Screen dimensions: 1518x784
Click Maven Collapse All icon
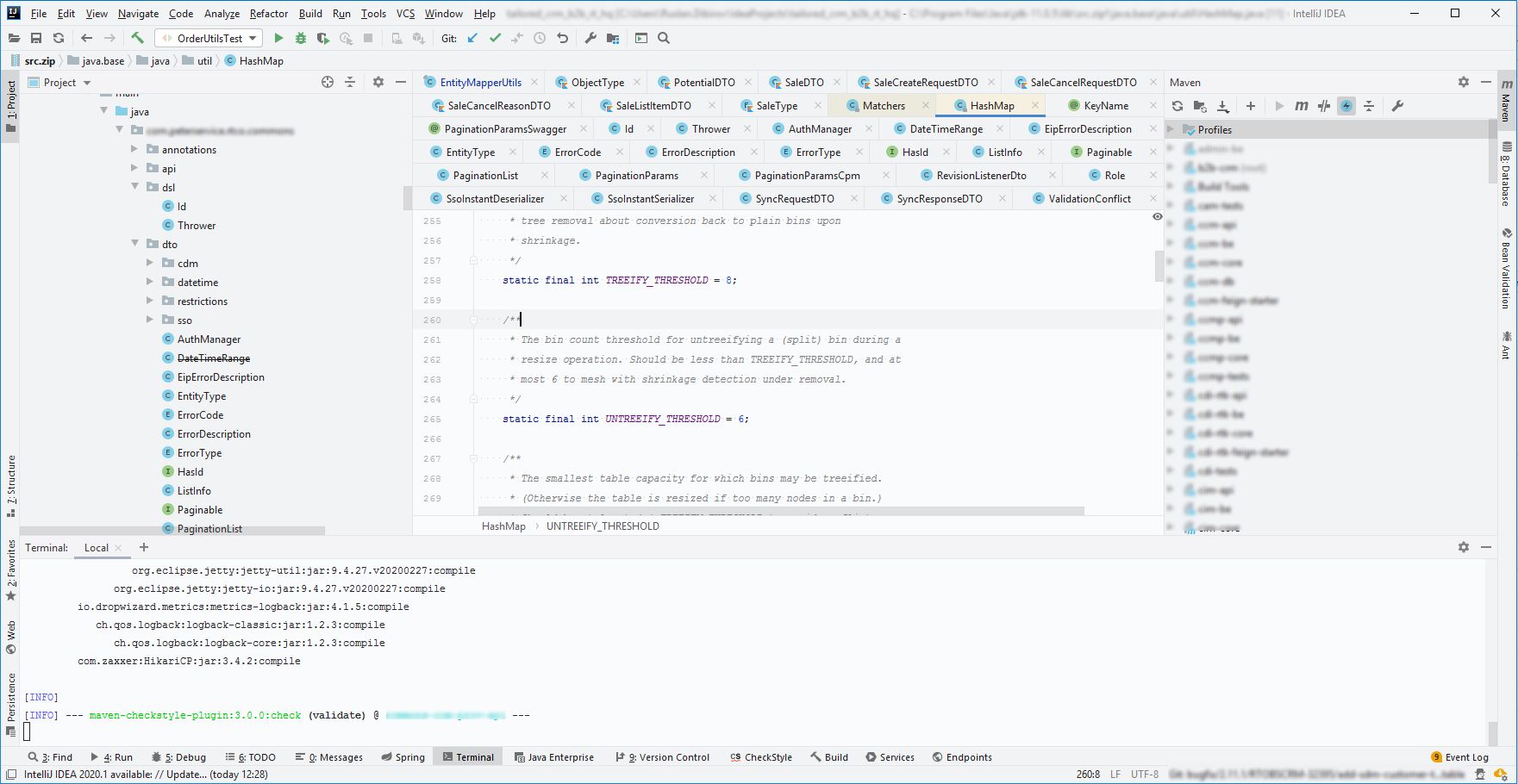point(1369,106)
